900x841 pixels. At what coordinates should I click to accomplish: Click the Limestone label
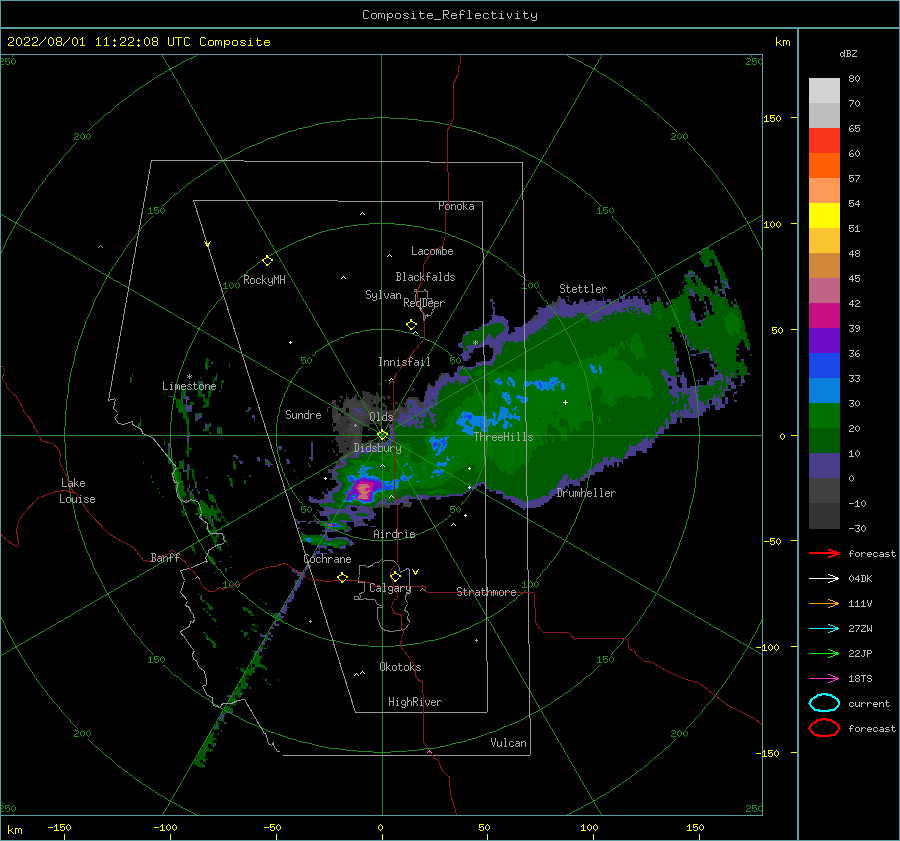point(189,386)
